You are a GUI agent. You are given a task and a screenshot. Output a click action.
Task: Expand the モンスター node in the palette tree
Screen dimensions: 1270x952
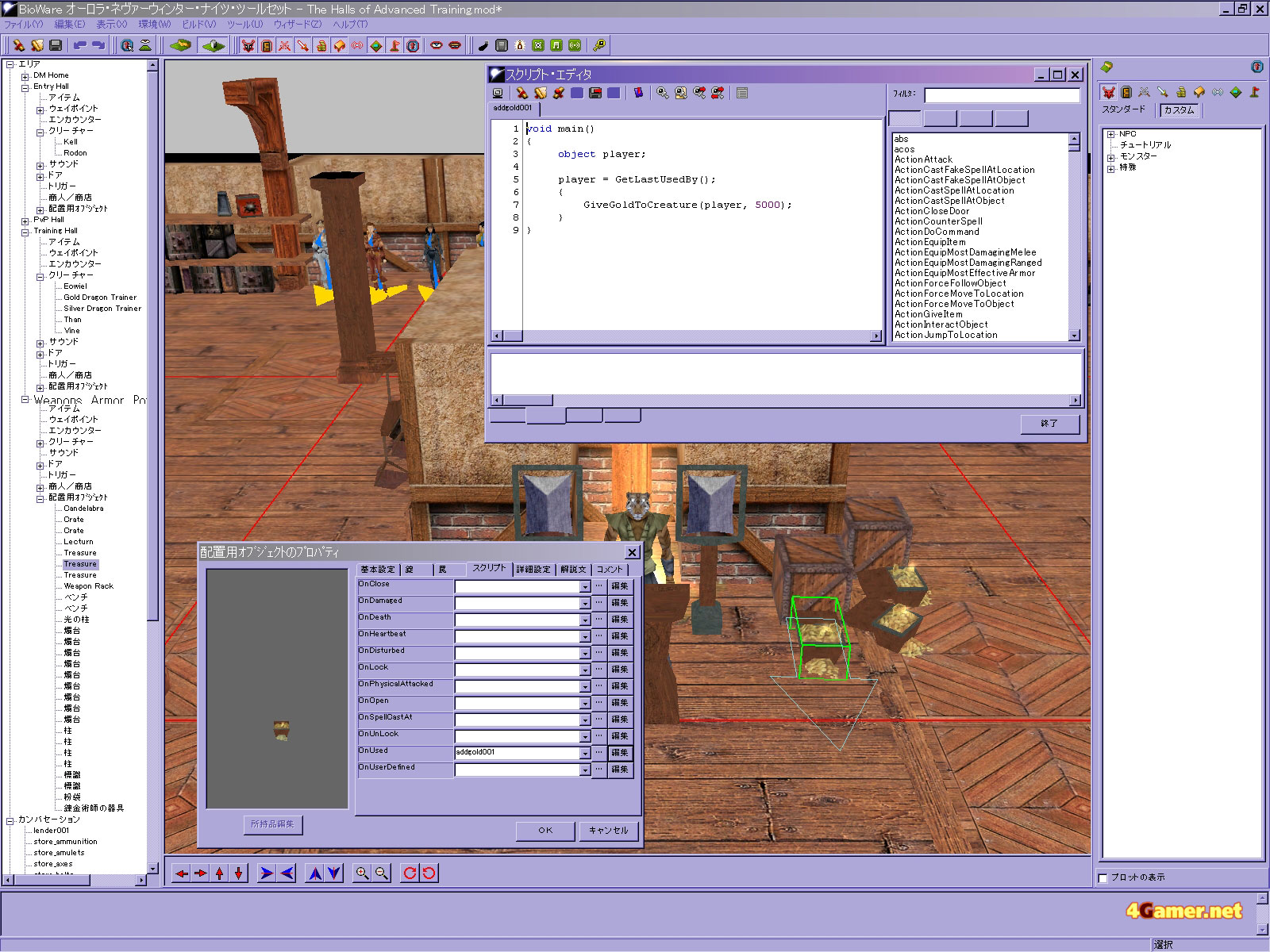coord(1111,157)
